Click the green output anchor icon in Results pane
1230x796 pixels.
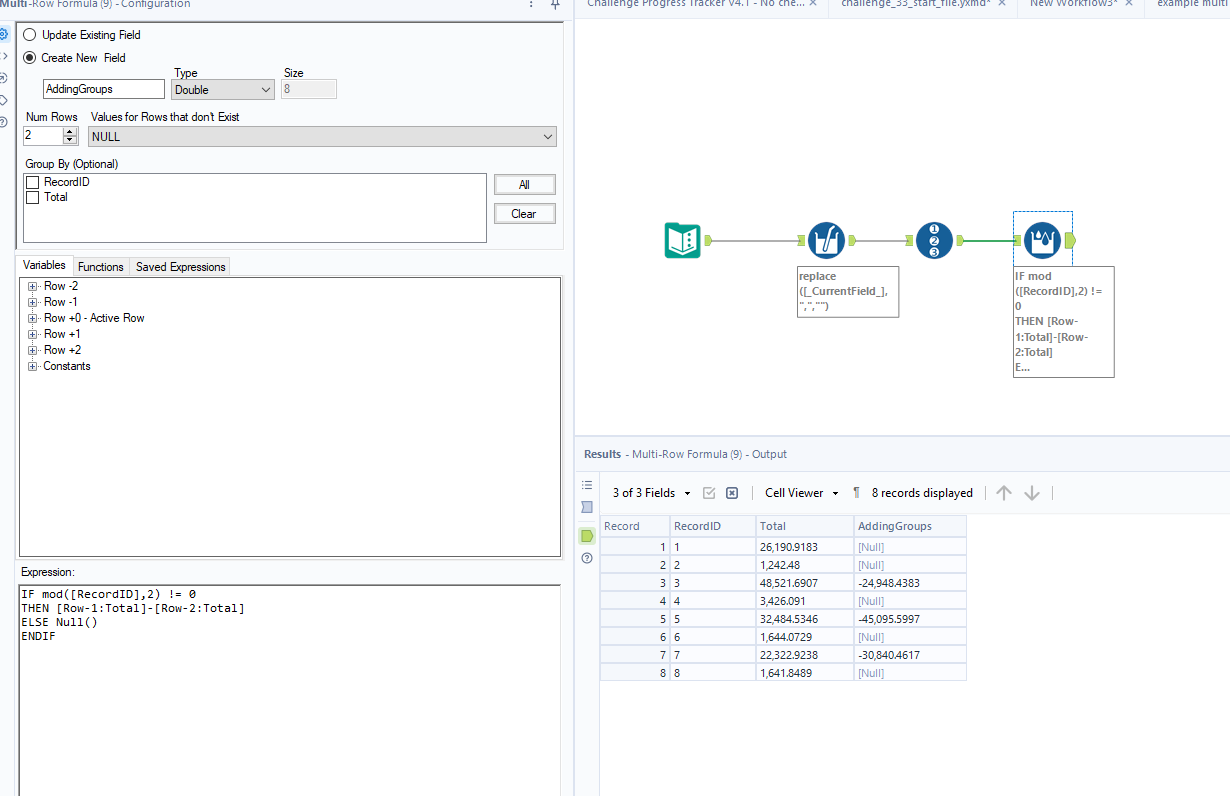586,536
